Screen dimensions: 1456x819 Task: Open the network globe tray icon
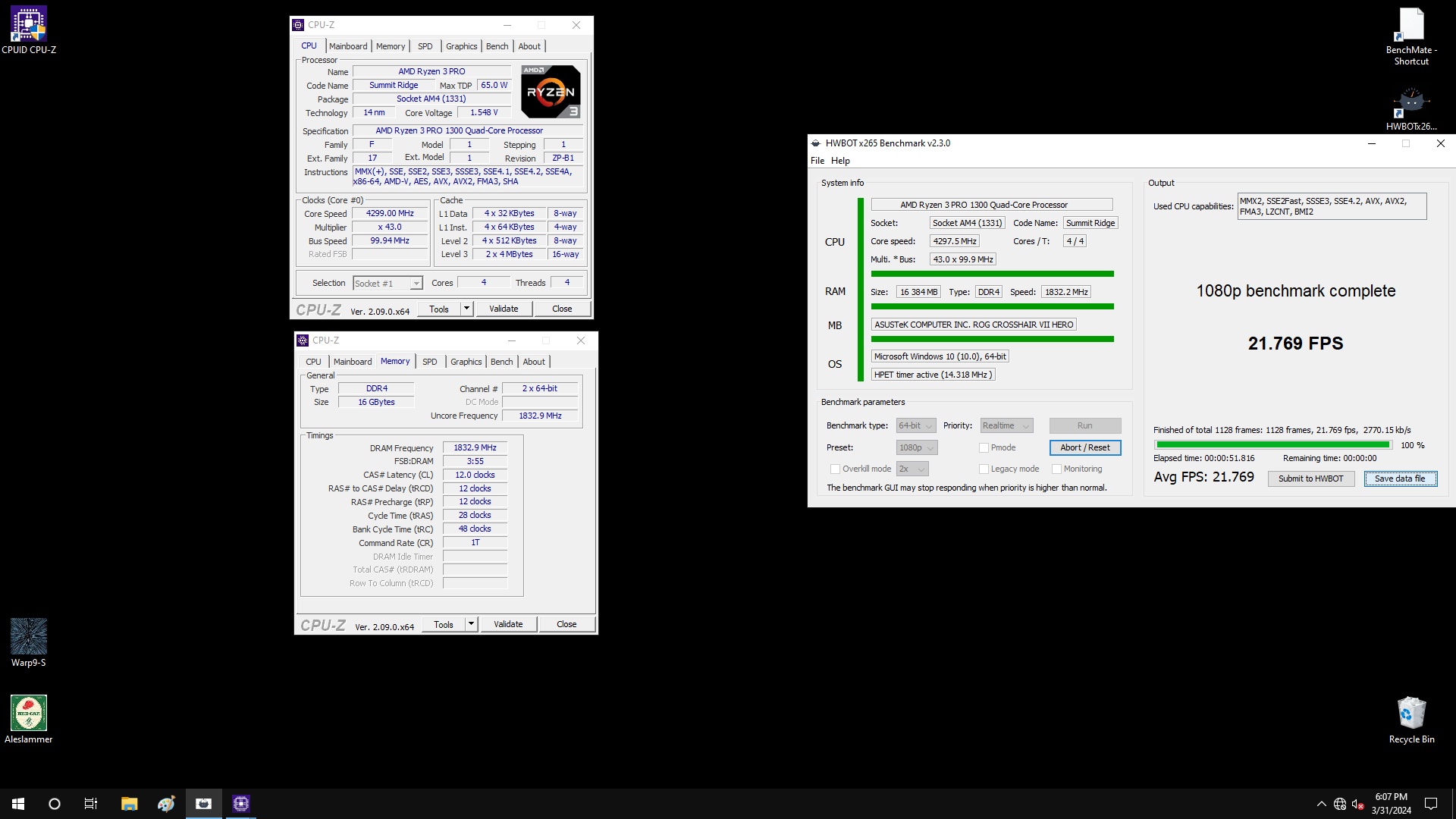(1340, 804)
